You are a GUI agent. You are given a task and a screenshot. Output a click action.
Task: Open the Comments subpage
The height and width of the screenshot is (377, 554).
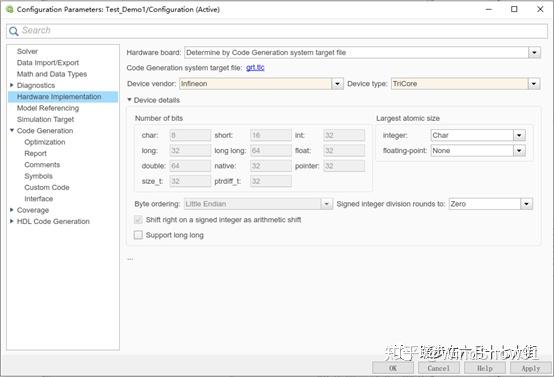coord(42,164)
